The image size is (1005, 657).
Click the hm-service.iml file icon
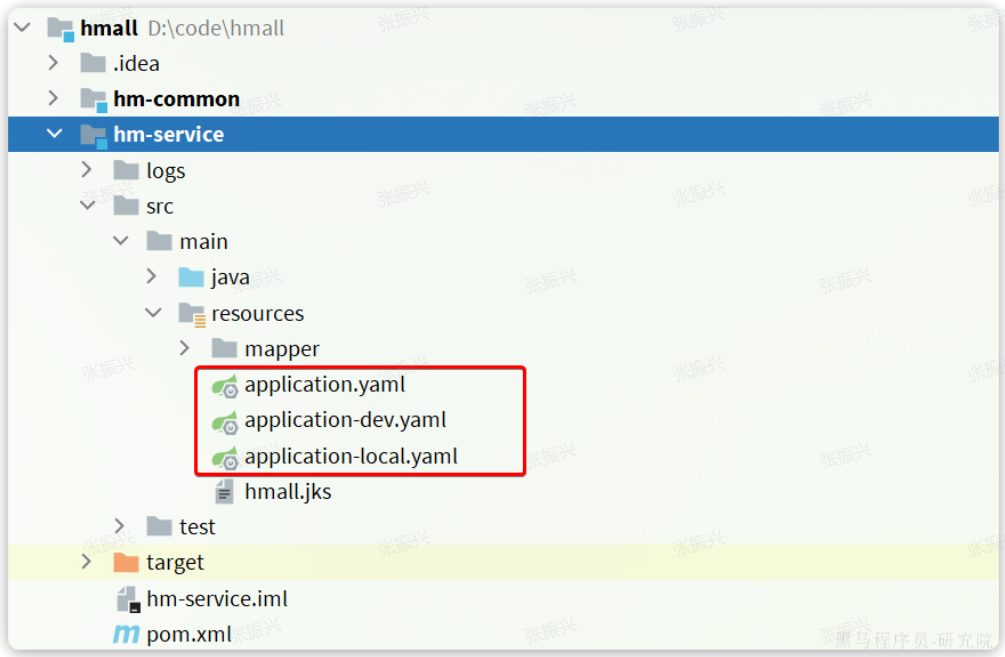tap(128, 599)
